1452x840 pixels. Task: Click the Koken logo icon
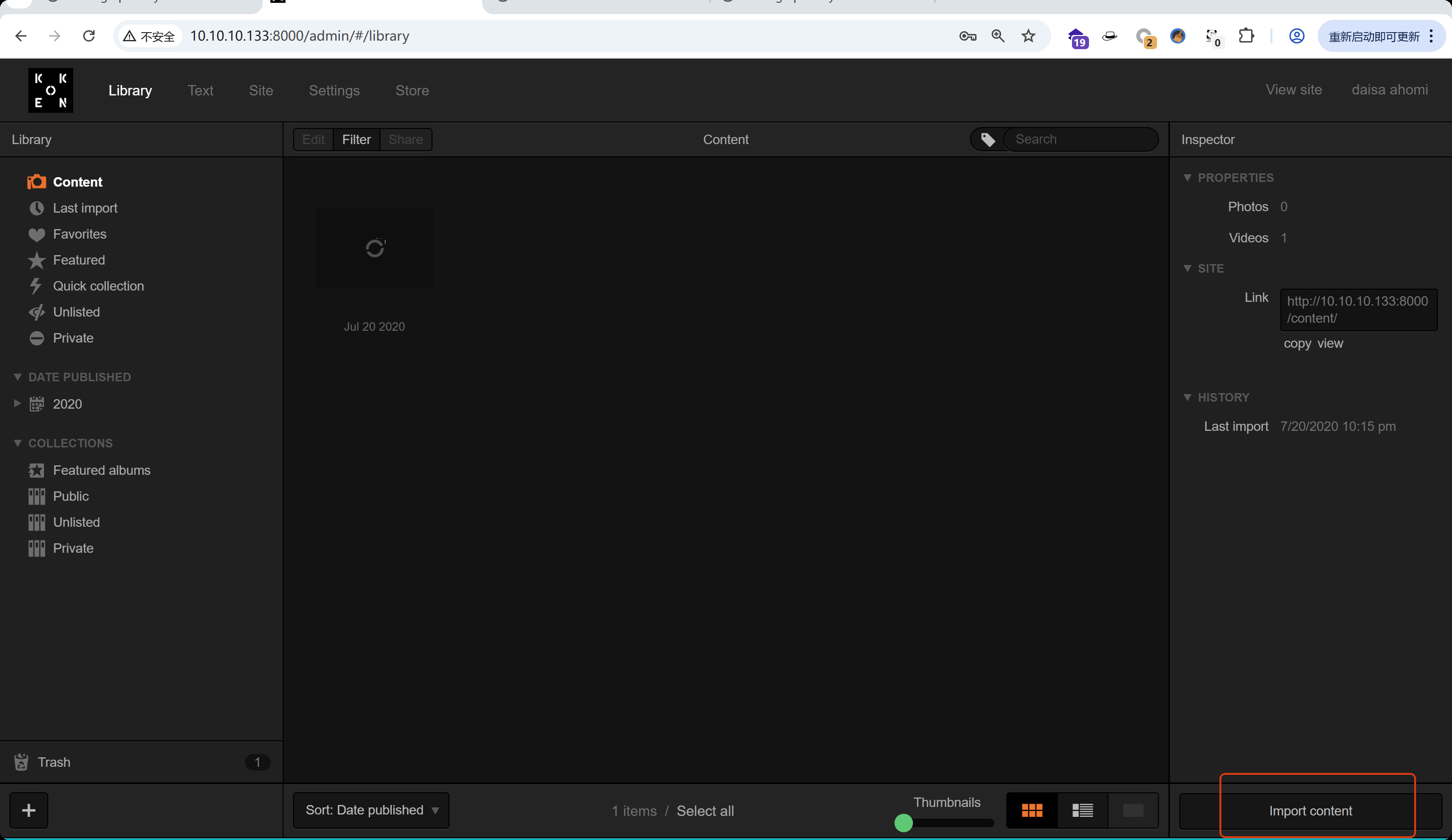(x=51, y=90)
